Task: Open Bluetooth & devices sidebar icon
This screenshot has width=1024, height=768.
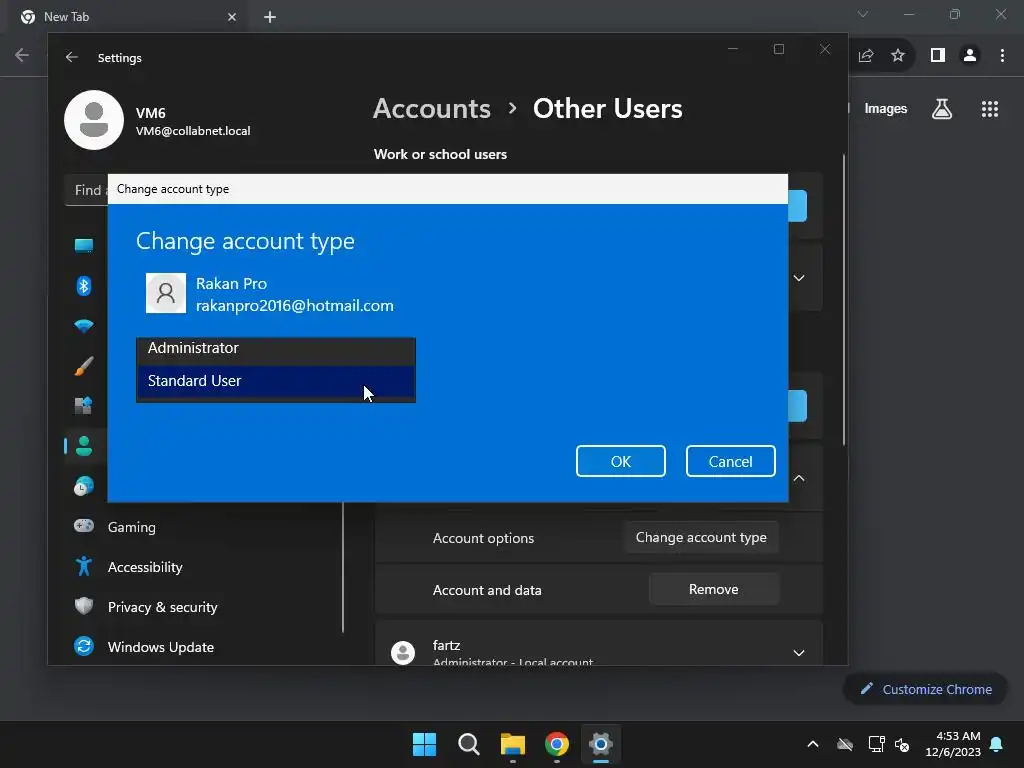Action: tap(84, 285)
